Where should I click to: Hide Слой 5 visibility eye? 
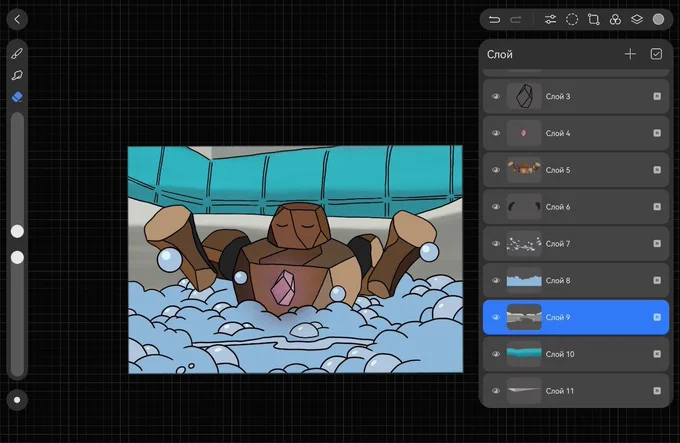click(496, 170)
